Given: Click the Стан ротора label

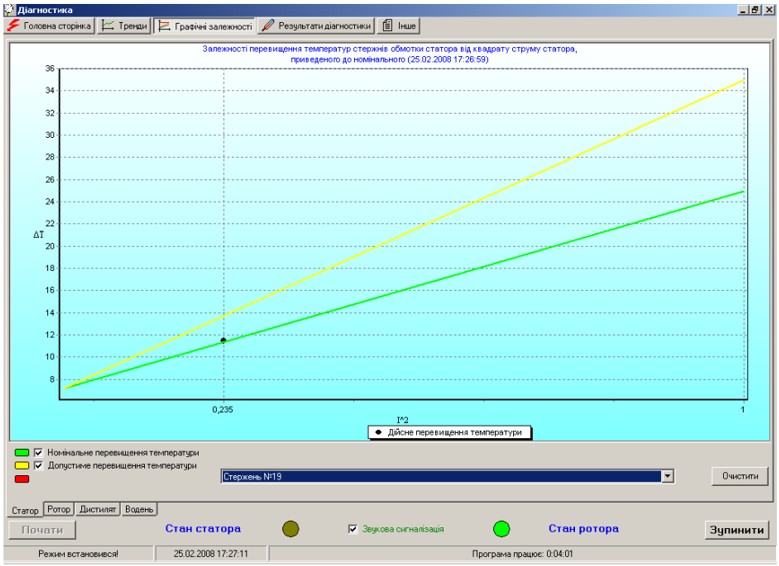Looking at the screenshot, I should point(584,529).
